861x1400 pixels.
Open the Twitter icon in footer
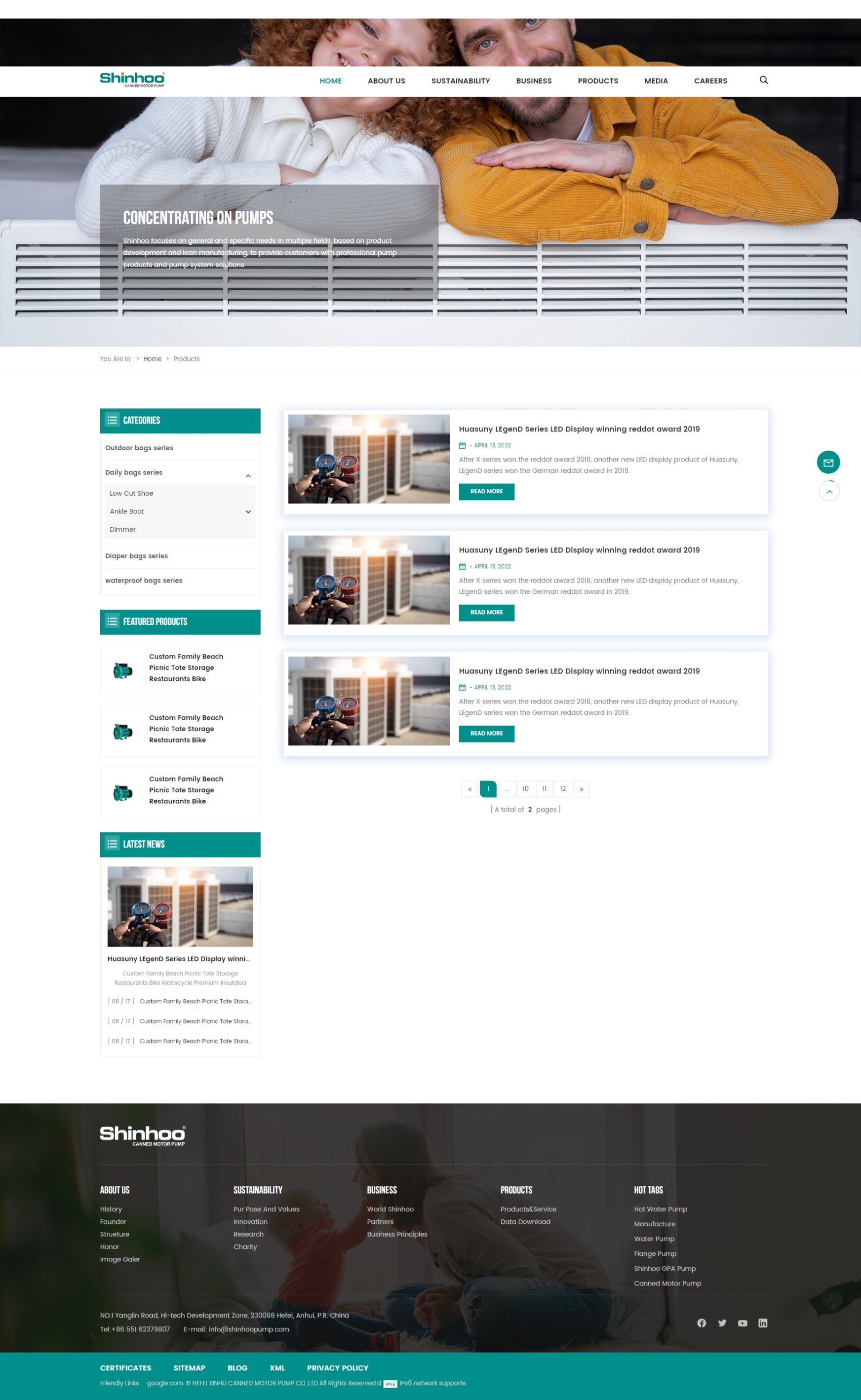[722, 1322]
